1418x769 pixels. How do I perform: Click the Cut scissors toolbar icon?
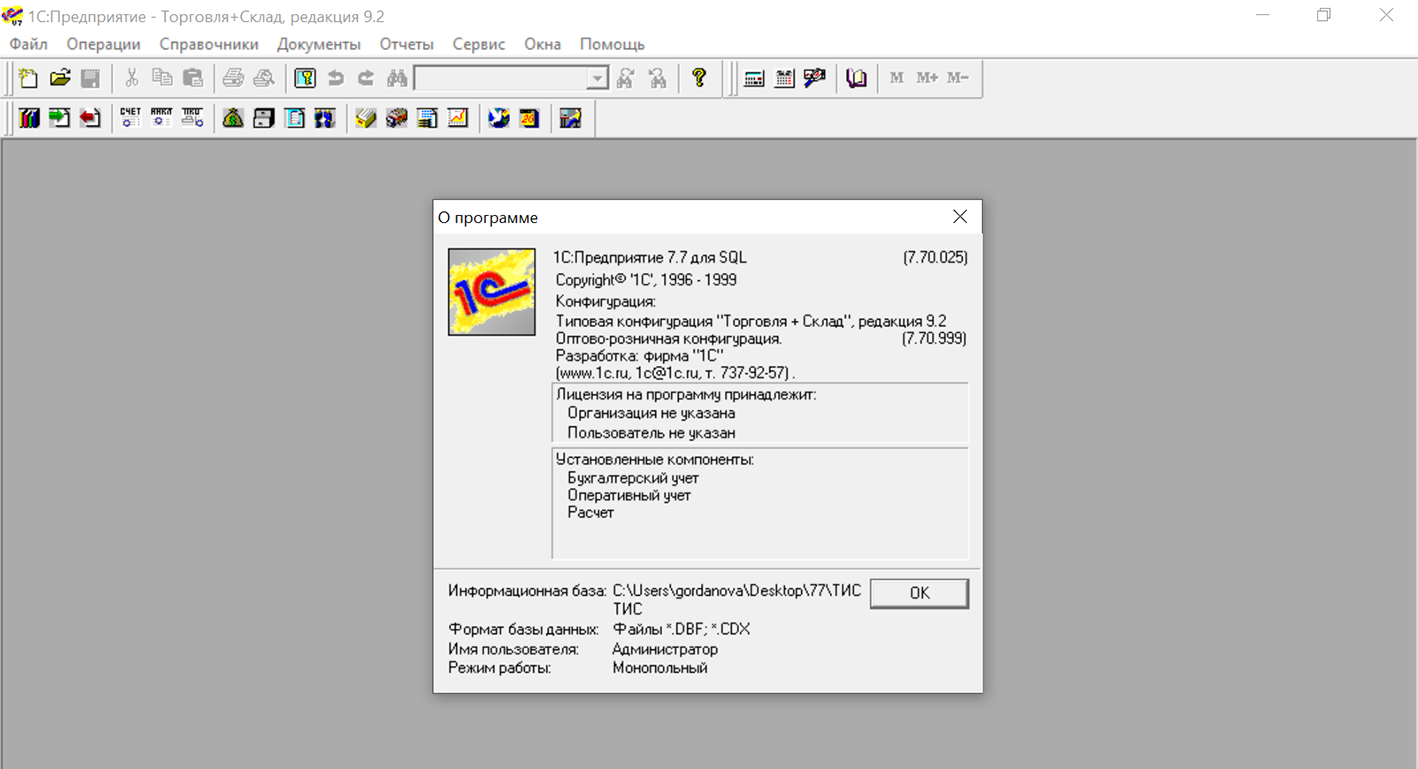pos(131,78)
